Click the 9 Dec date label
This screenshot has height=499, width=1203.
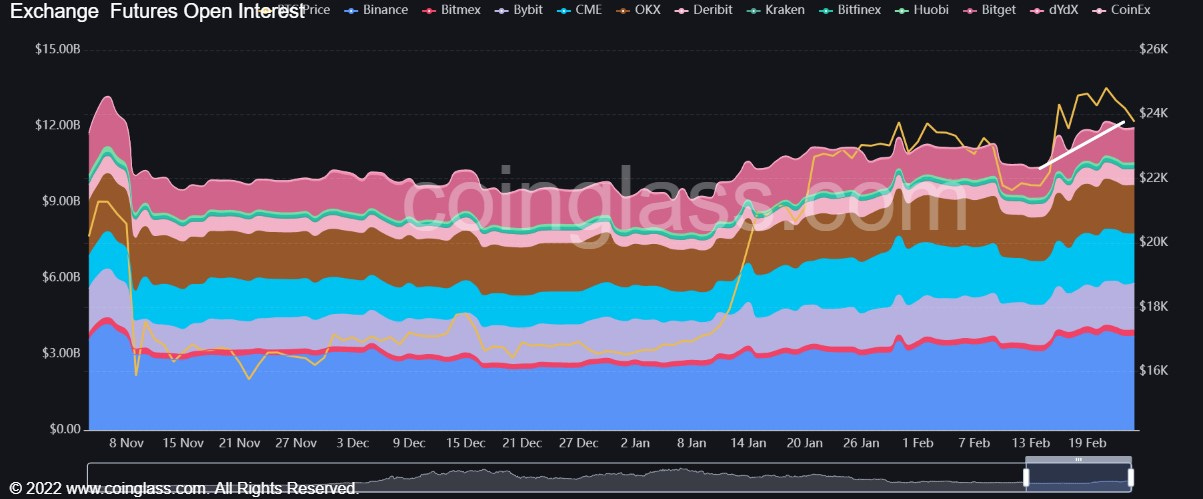(409, 443)
